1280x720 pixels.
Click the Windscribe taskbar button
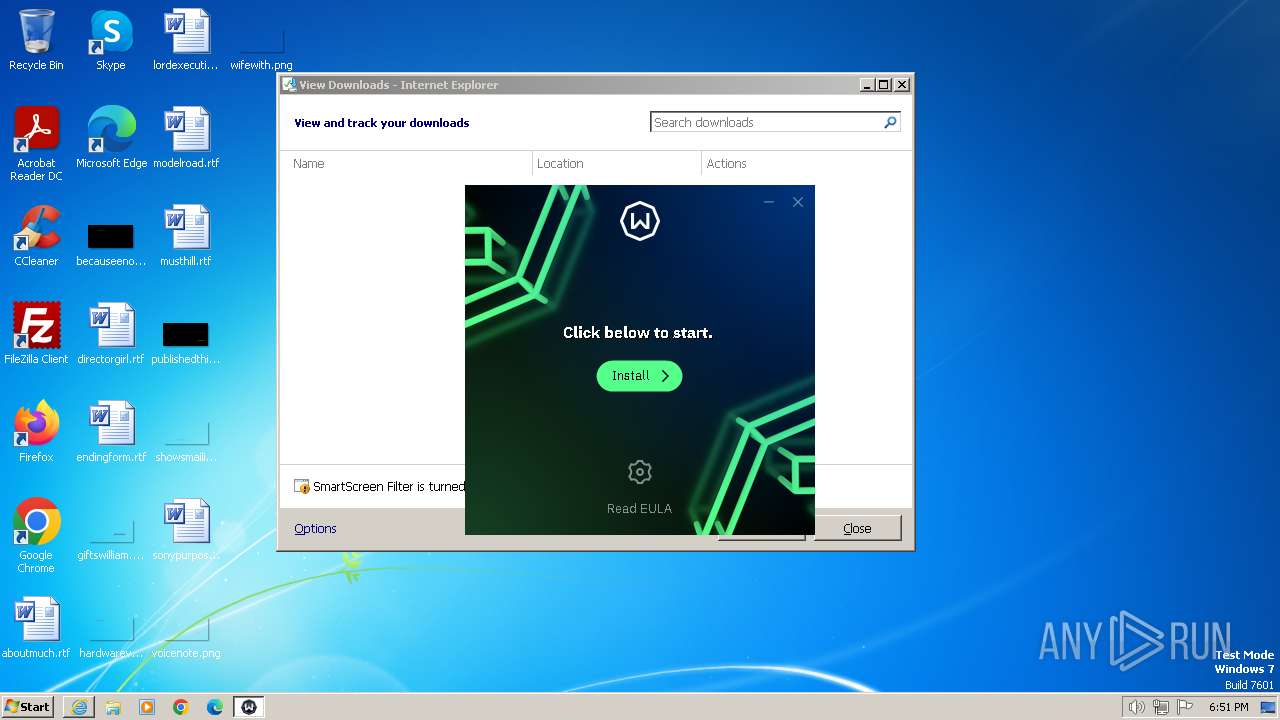[249, 707]
